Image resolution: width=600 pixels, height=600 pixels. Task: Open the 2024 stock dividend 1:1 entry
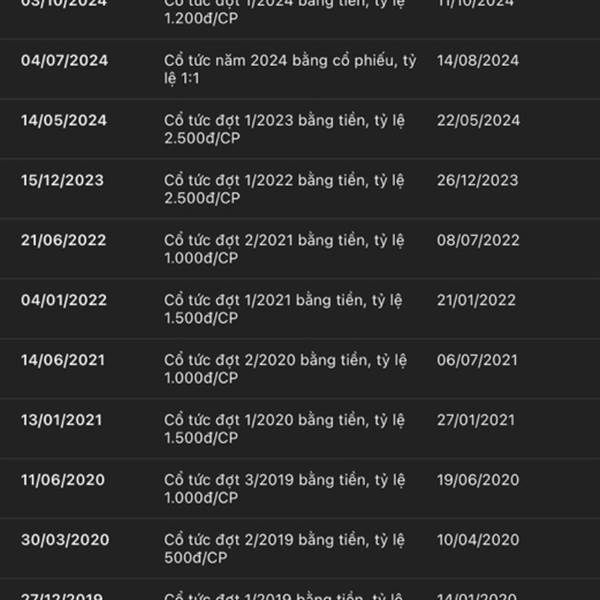(x=290, y=69)
